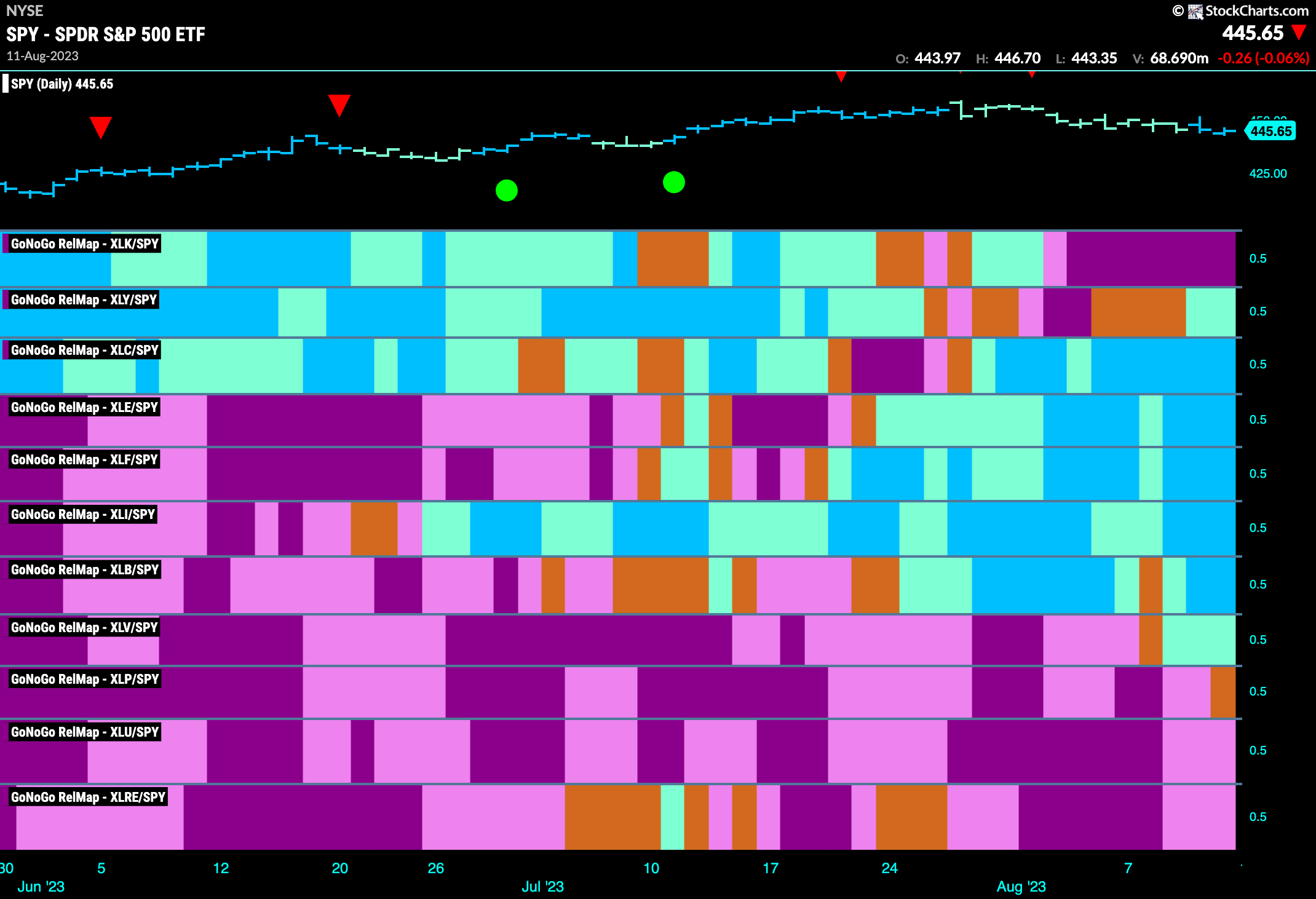
Task: Click the date label 10 on time axis
Action: pos(651,868)
